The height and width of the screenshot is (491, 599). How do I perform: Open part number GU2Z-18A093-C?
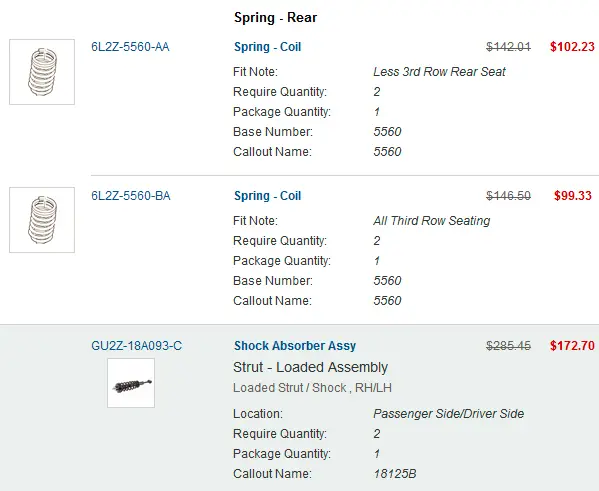point(136,346)
